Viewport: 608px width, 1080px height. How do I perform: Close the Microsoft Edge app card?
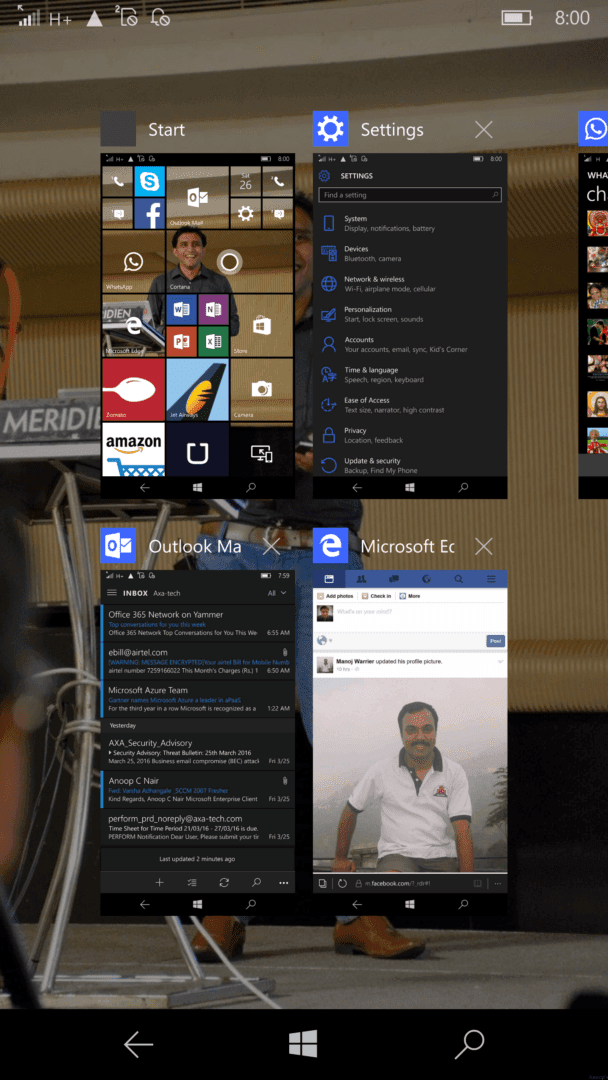tap(484, 546)
